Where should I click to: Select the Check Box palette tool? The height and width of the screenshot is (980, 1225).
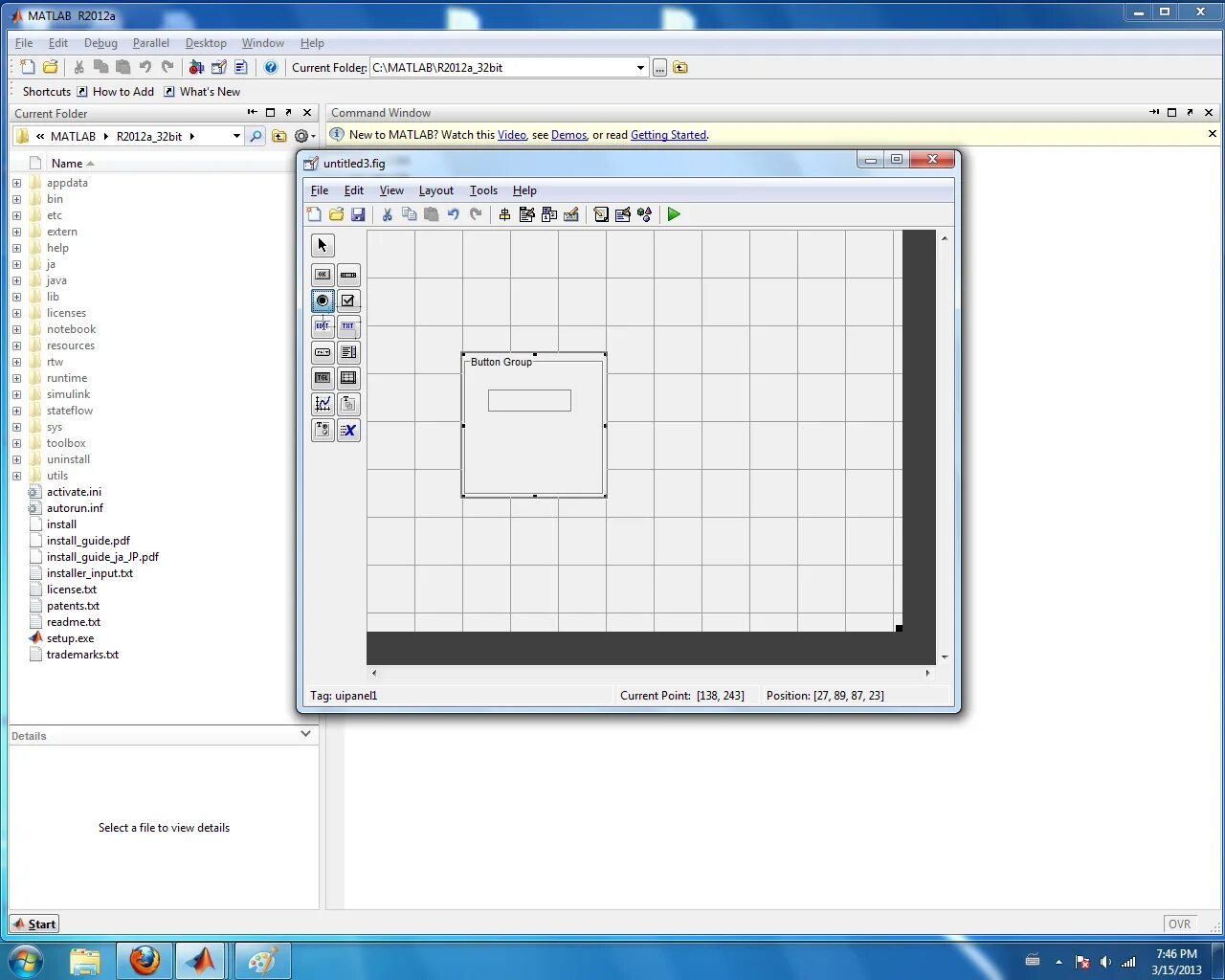[348, 301]
